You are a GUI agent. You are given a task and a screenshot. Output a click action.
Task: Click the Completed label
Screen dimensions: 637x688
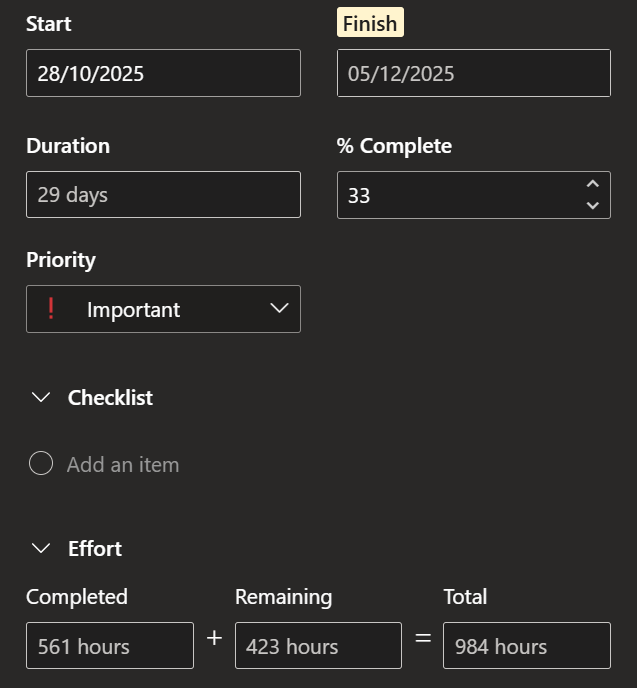click(77, 597)
